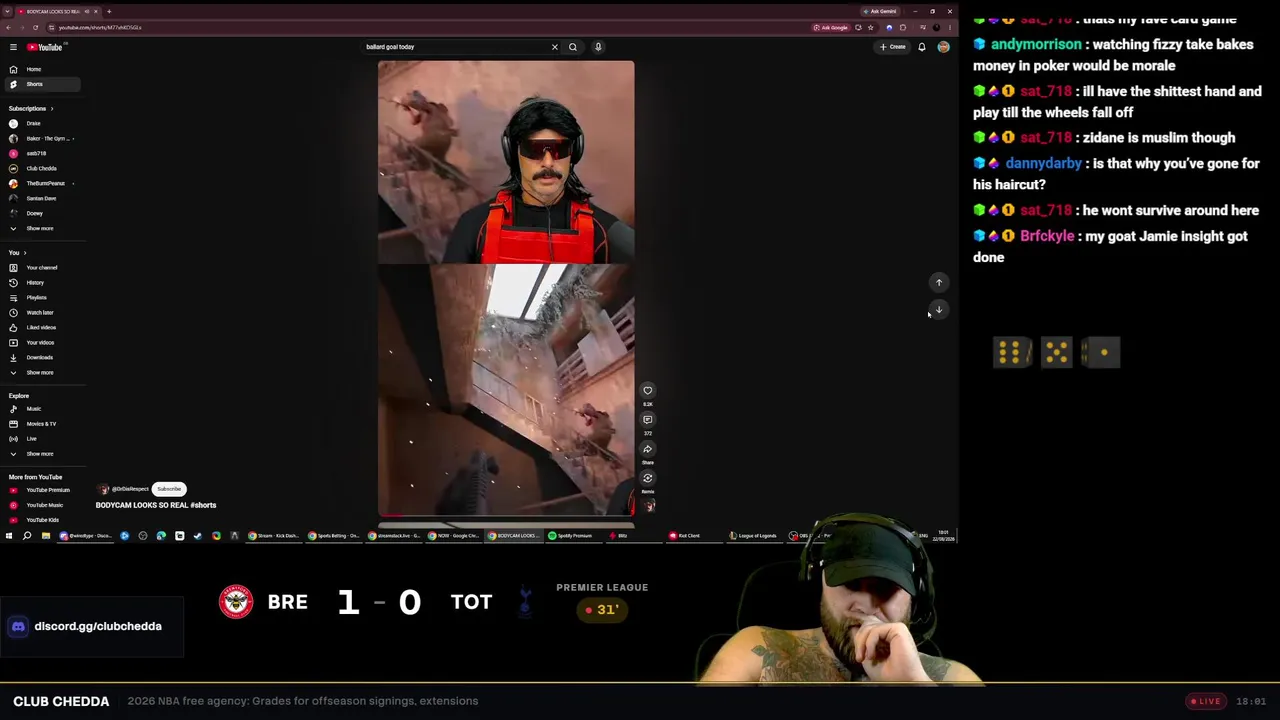Viewport: 1280px width, 720px height.
Task: Remix this Short
Action: 648,478
